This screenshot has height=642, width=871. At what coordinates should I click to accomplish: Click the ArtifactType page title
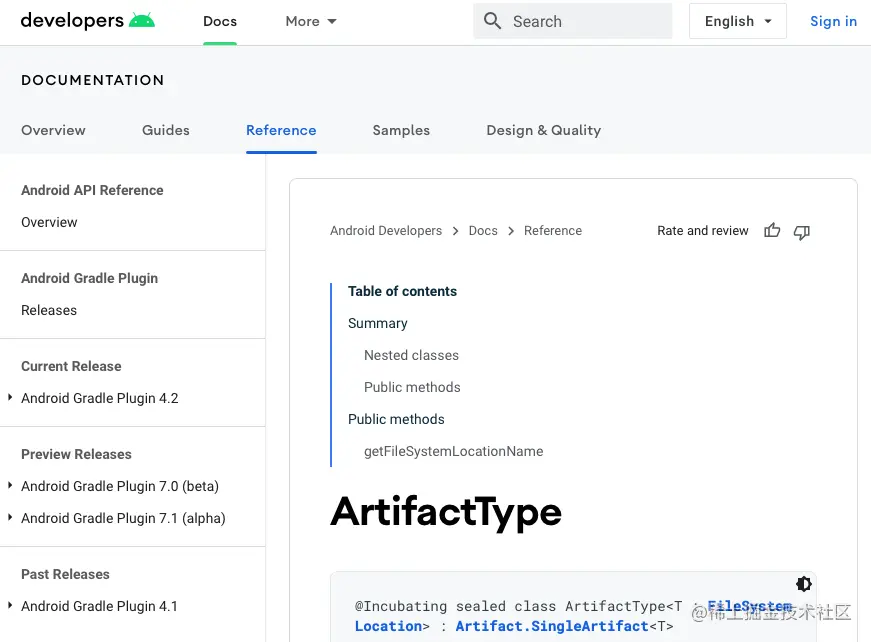tap(446, 512)
